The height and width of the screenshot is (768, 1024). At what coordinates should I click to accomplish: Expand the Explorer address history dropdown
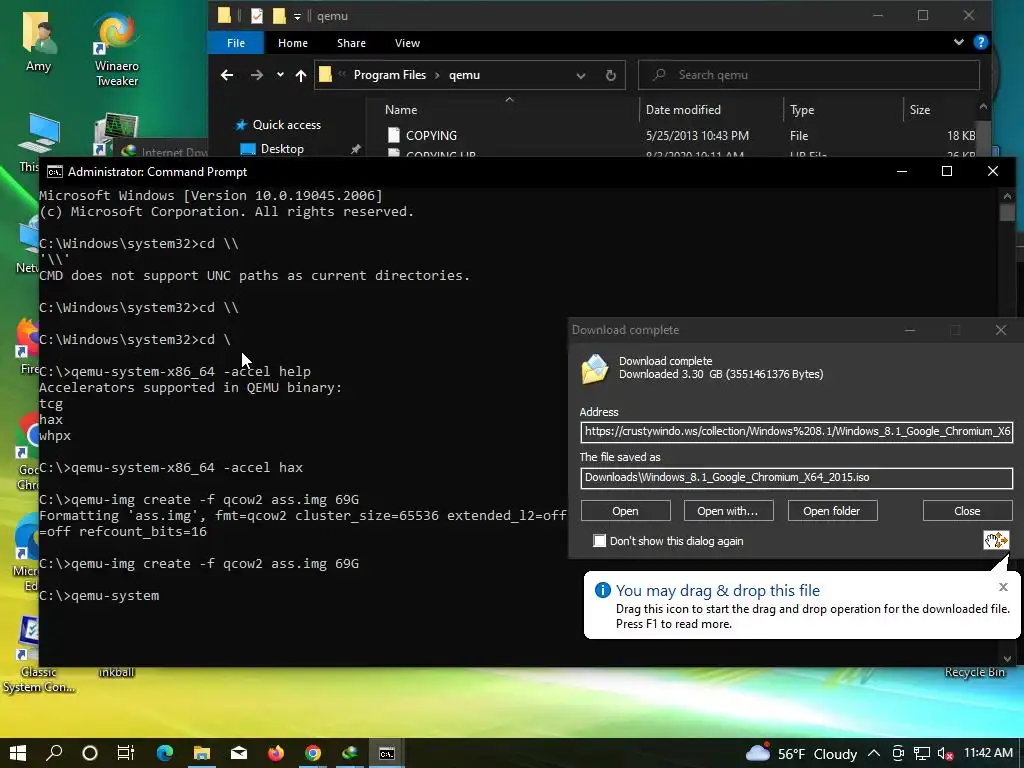(x=581, y=75)
